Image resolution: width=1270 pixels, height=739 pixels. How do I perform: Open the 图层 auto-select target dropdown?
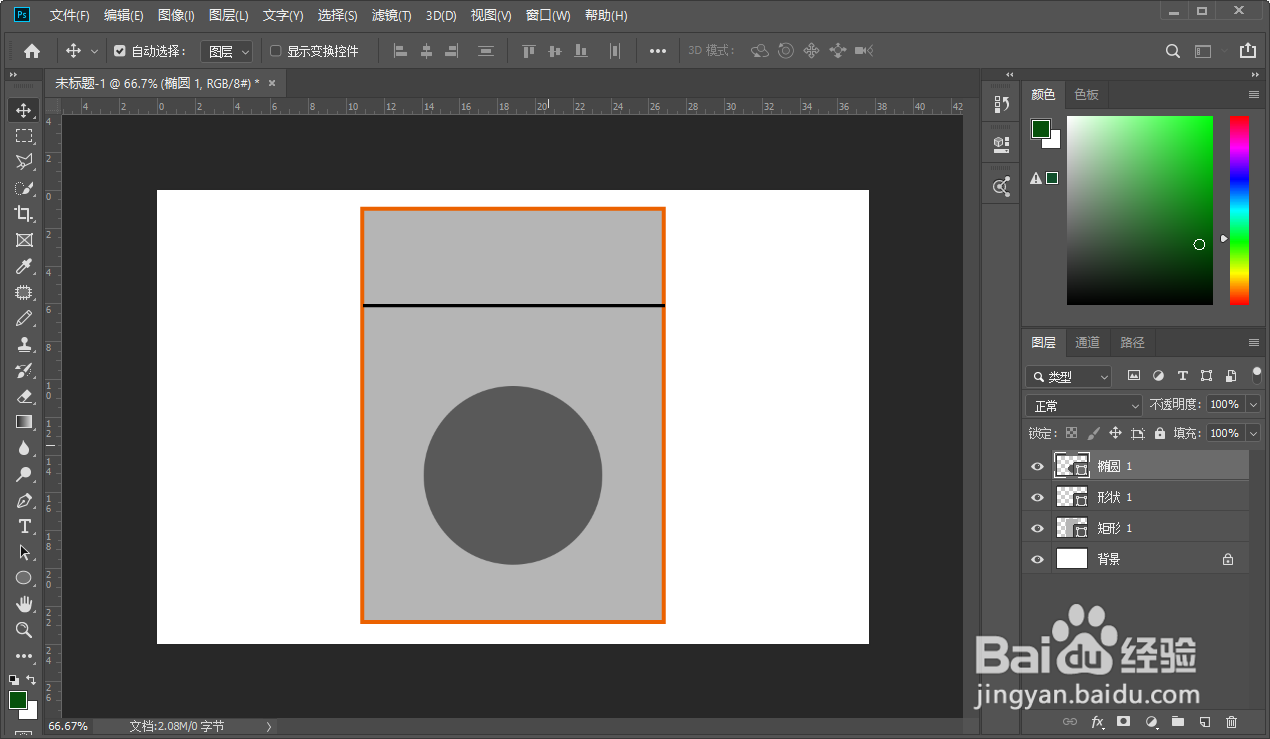click(x=227, y=51)
